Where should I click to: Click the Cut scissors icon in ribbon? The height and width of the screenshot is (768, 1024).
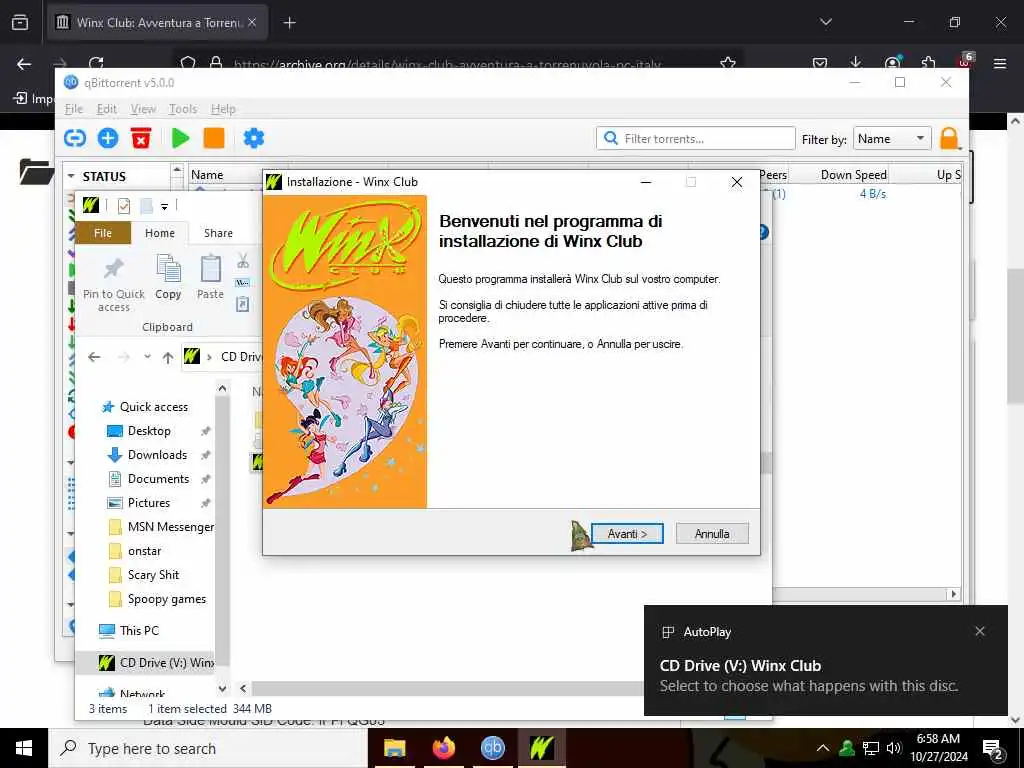(243, 261)
